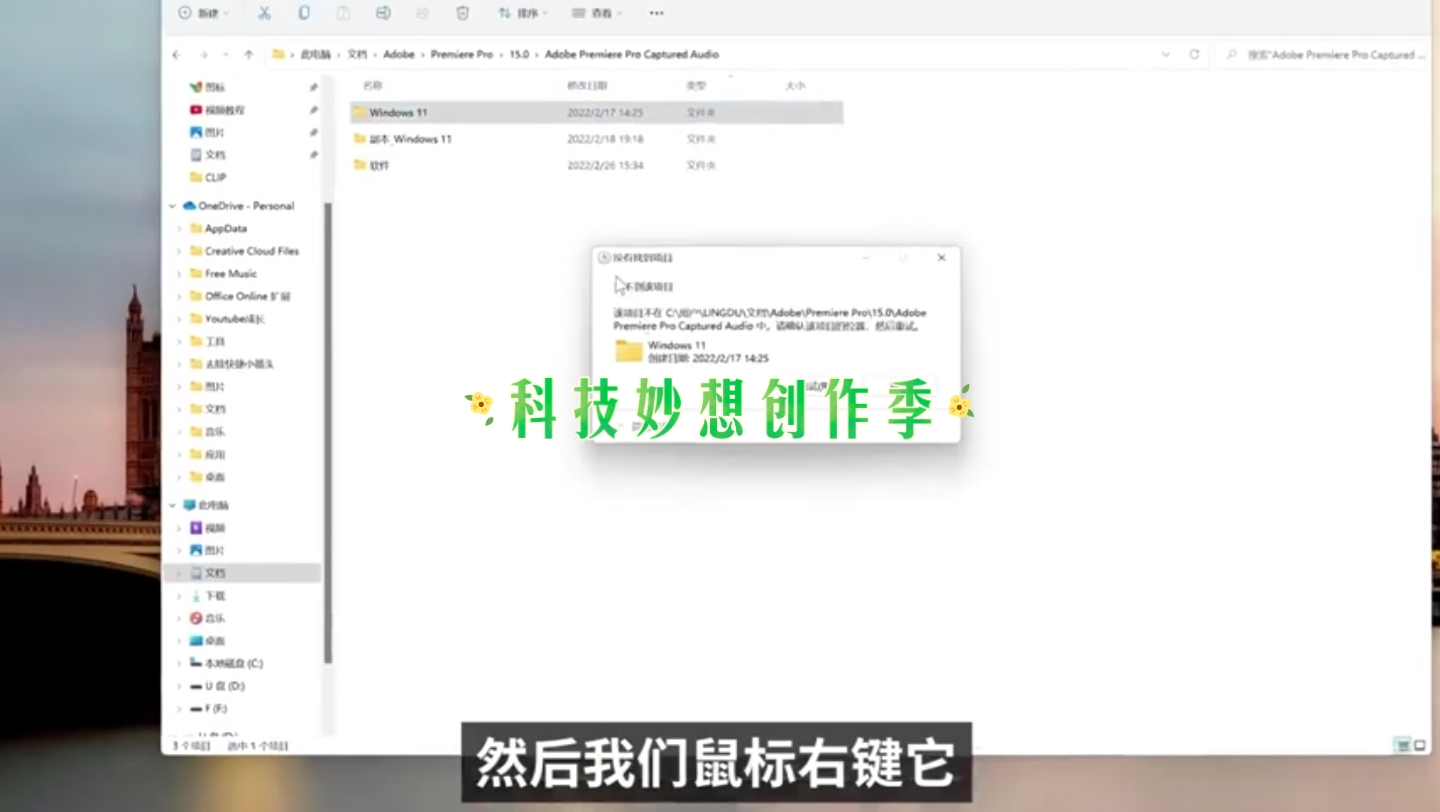Switch to details view icon in status bar
Image resolution: width=1440 pixels, height=812 pixels.
(x=1402, y=745)
